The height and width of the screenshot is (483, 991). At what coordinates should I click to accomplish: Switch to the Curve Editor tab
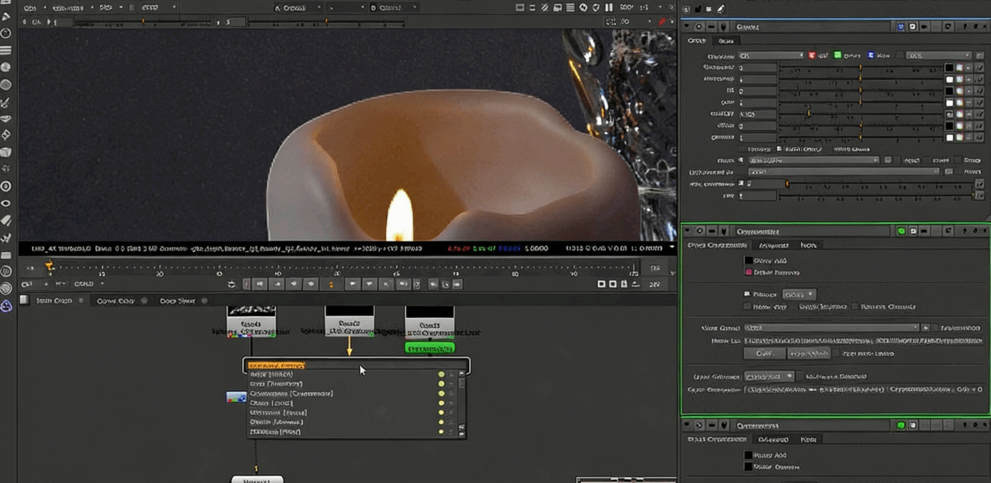[x=115, y=301]
